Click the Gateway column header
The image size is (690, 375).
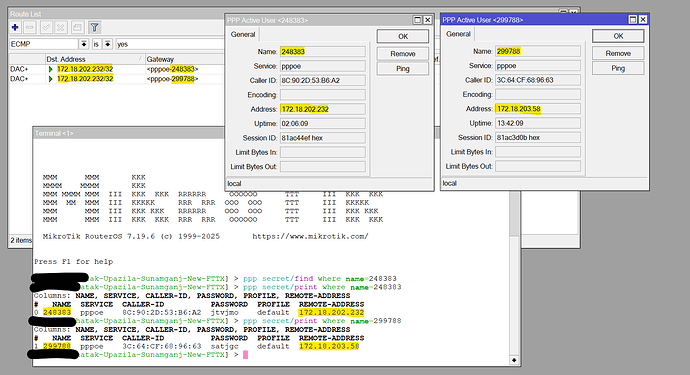(185, 59)
